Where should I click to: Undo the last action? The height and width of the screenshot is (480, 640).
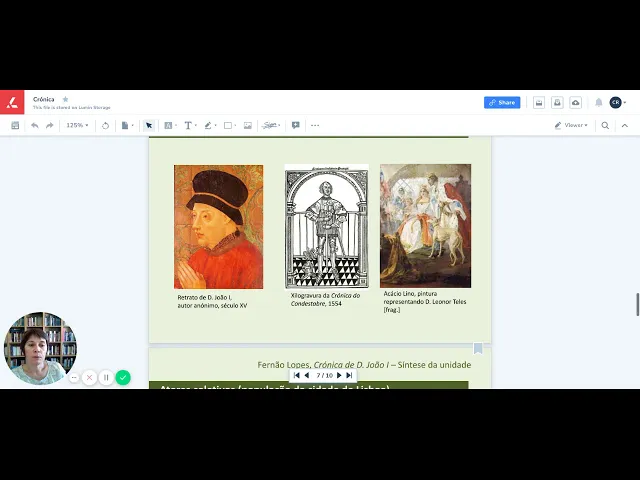(35, 125)
